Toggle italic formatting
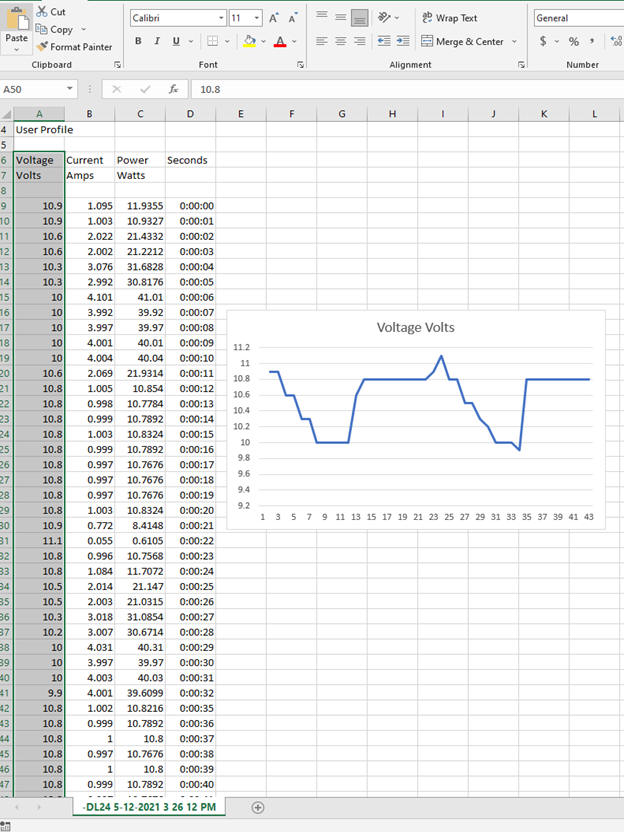This screenshot has height=832, width=624. 157,41
